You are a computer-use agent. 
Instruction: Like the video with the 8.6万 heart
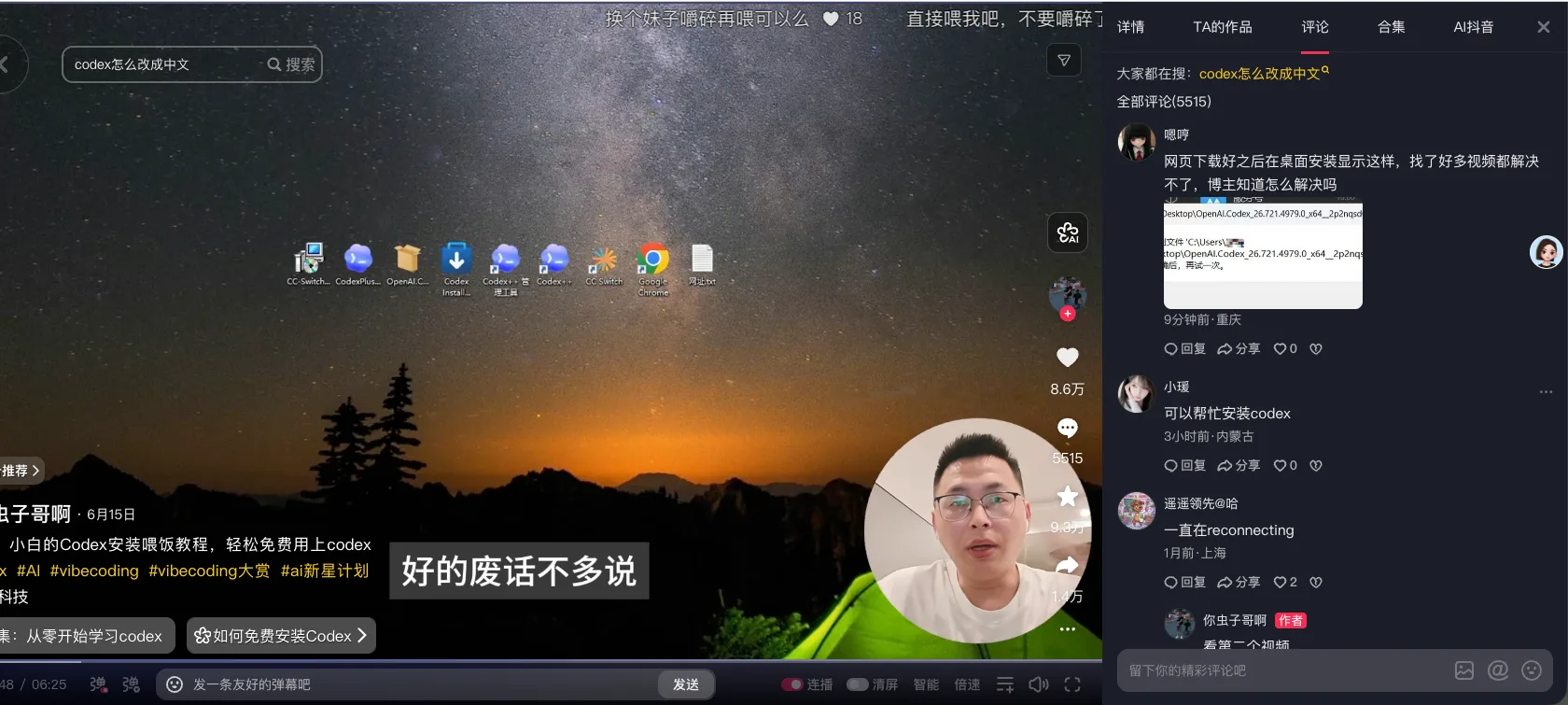point(1068,357)
